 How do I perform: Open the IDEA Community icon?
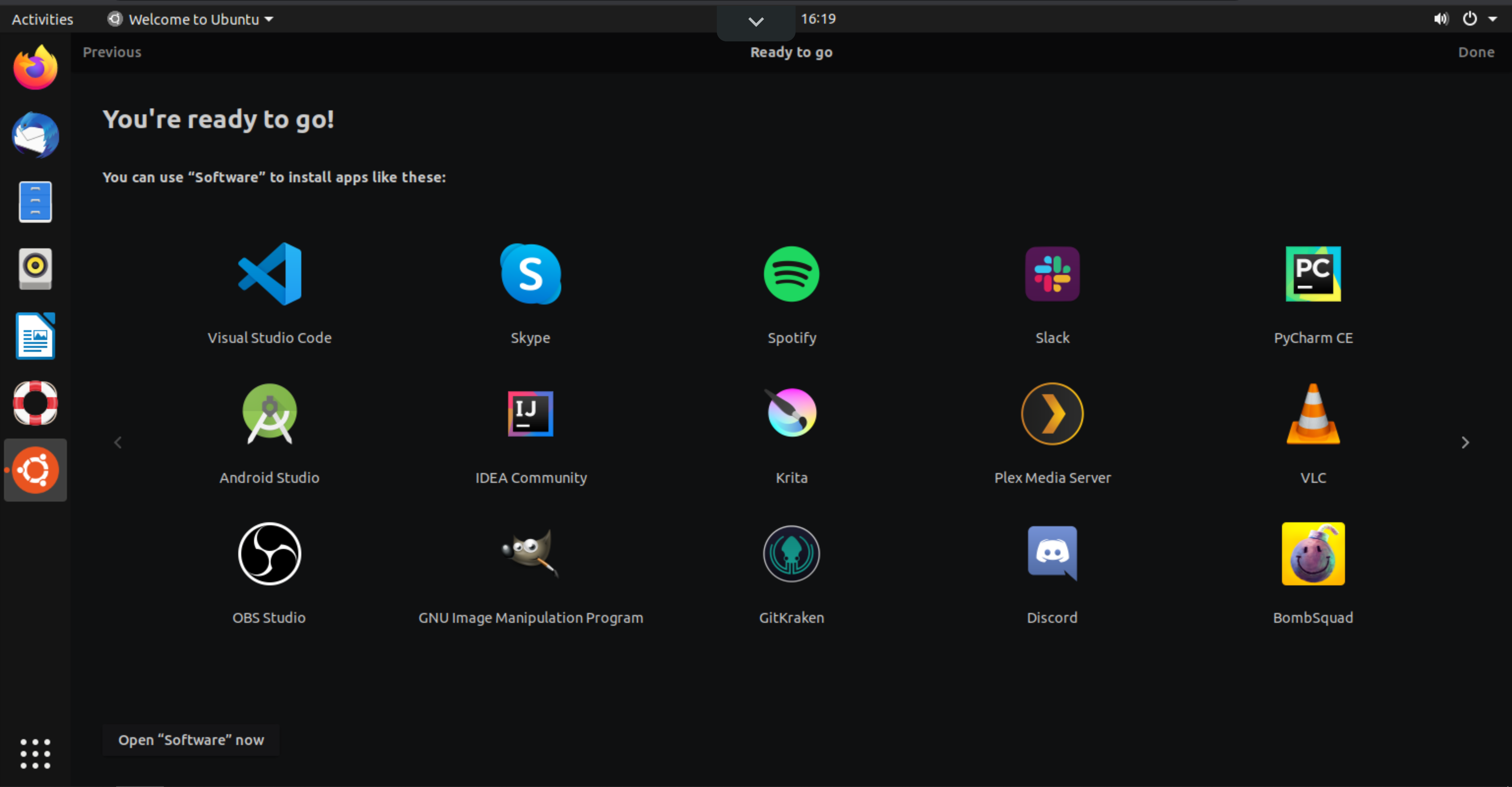[x=531, y=413]
